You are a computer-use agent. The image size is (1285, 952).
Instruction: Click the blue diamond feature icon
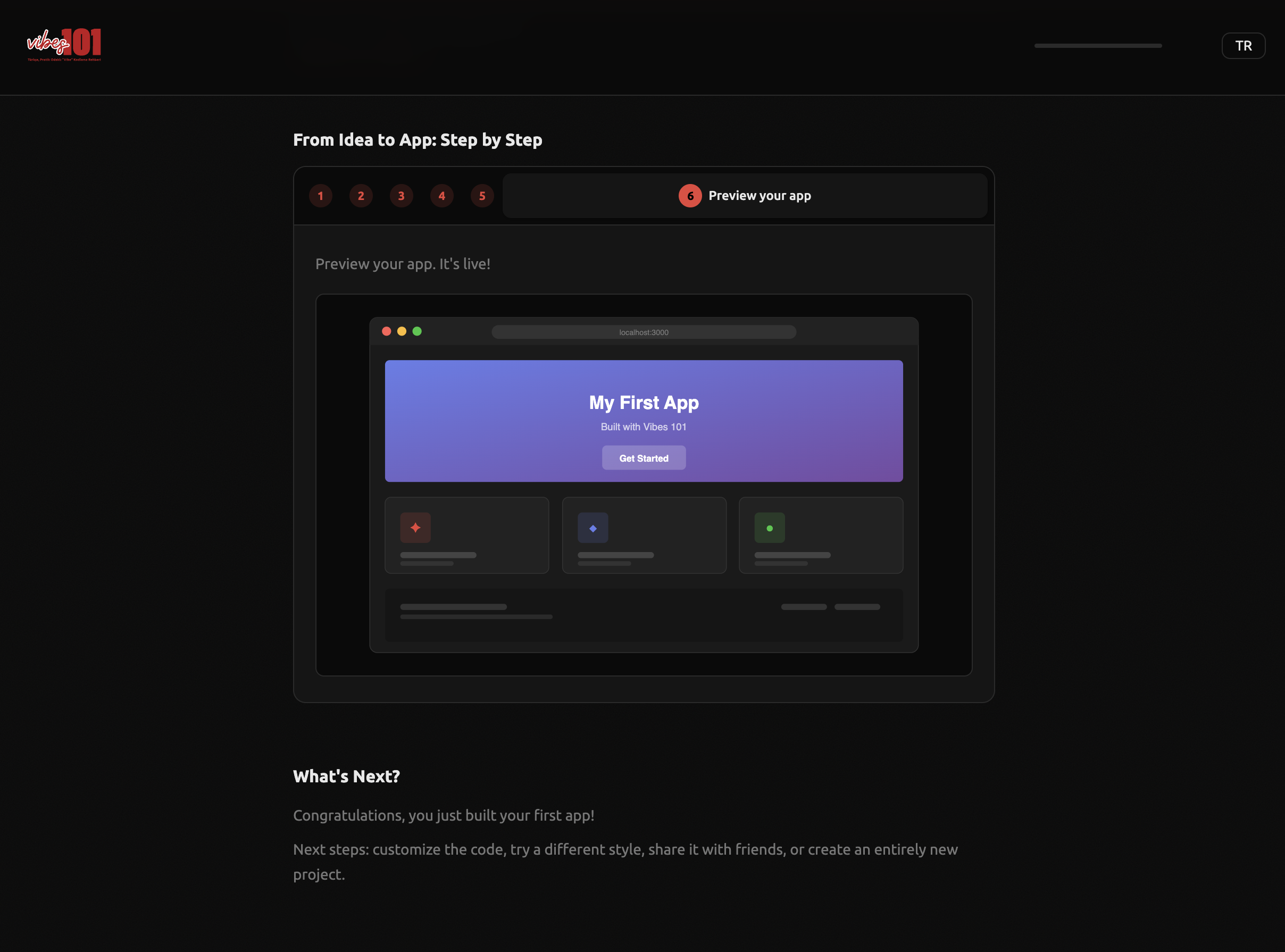(593, 528)
